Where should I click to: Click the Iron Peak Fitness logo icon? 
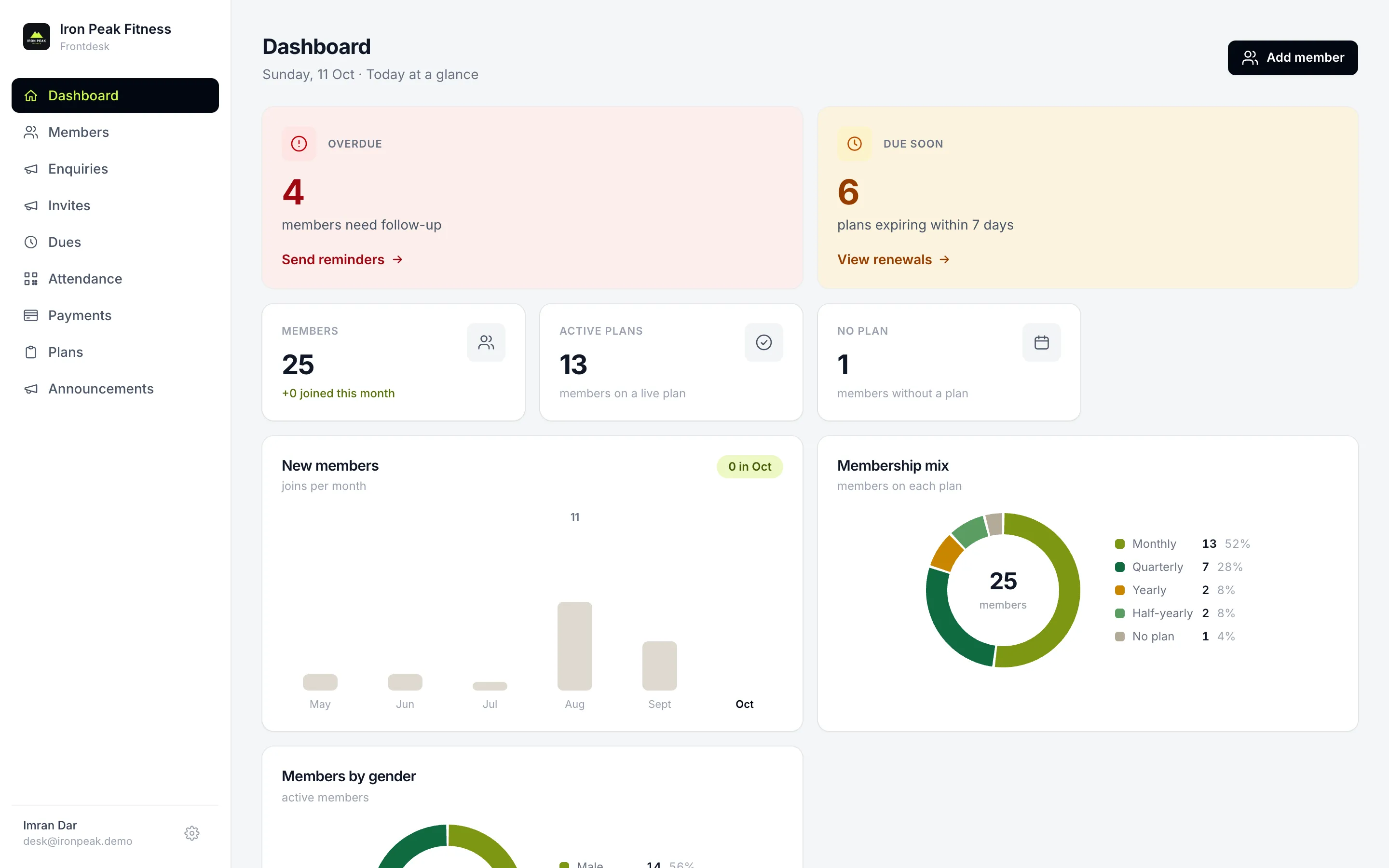pyautogui.click(x=36, y=37)
